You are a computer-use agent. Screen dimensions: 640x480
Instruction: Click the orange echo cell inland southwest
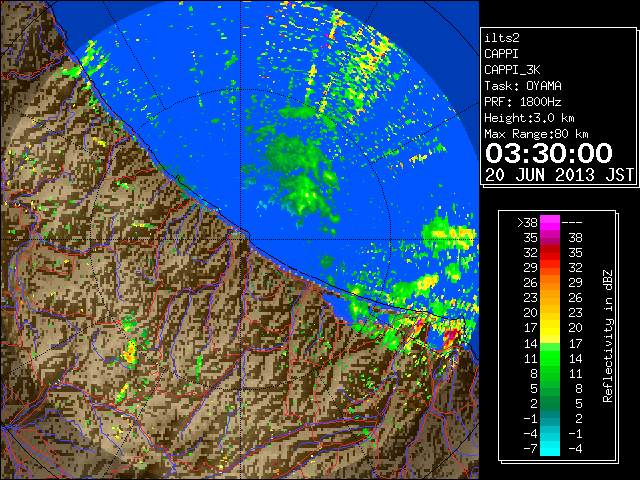(x=130, y=353)
